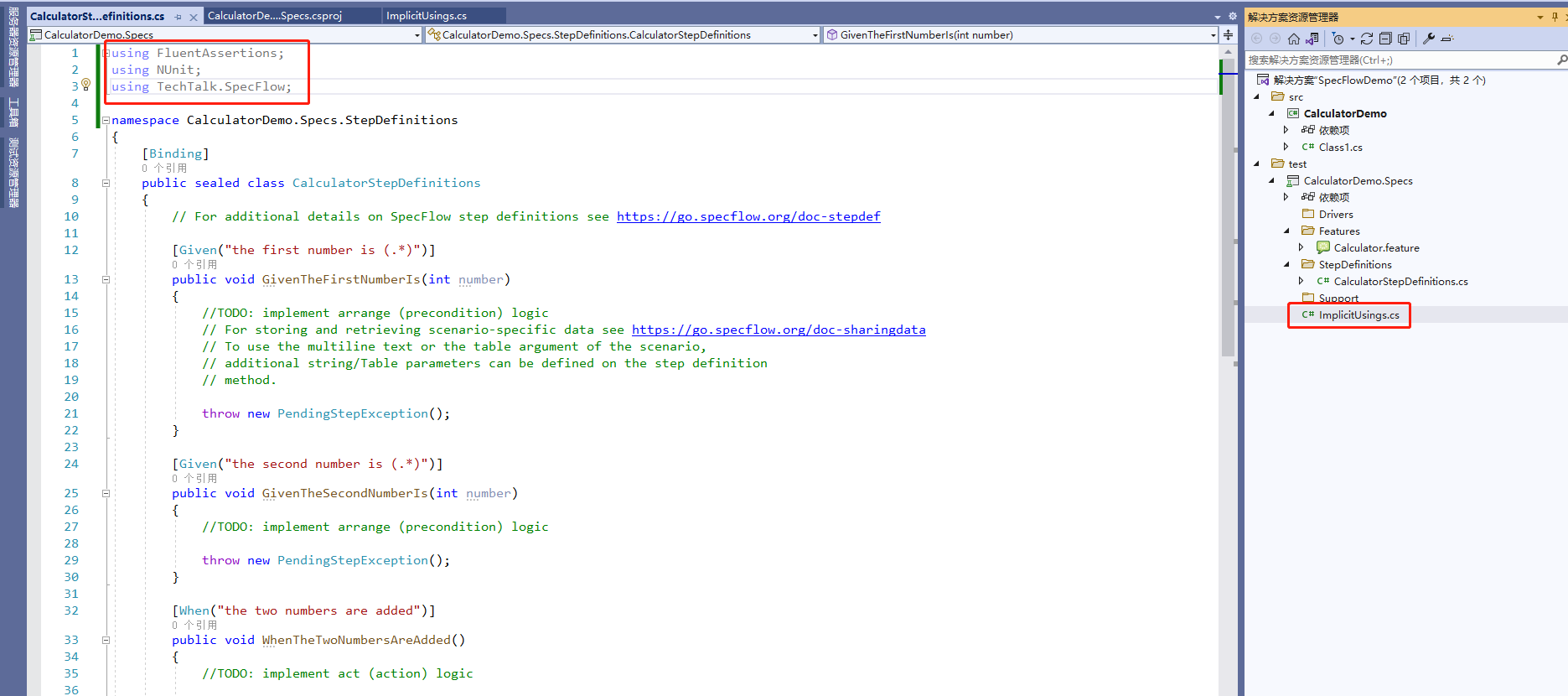This screenshot has width=1568, height=696.
Task: Click the split editor window button
Action: pos(1228,34)
